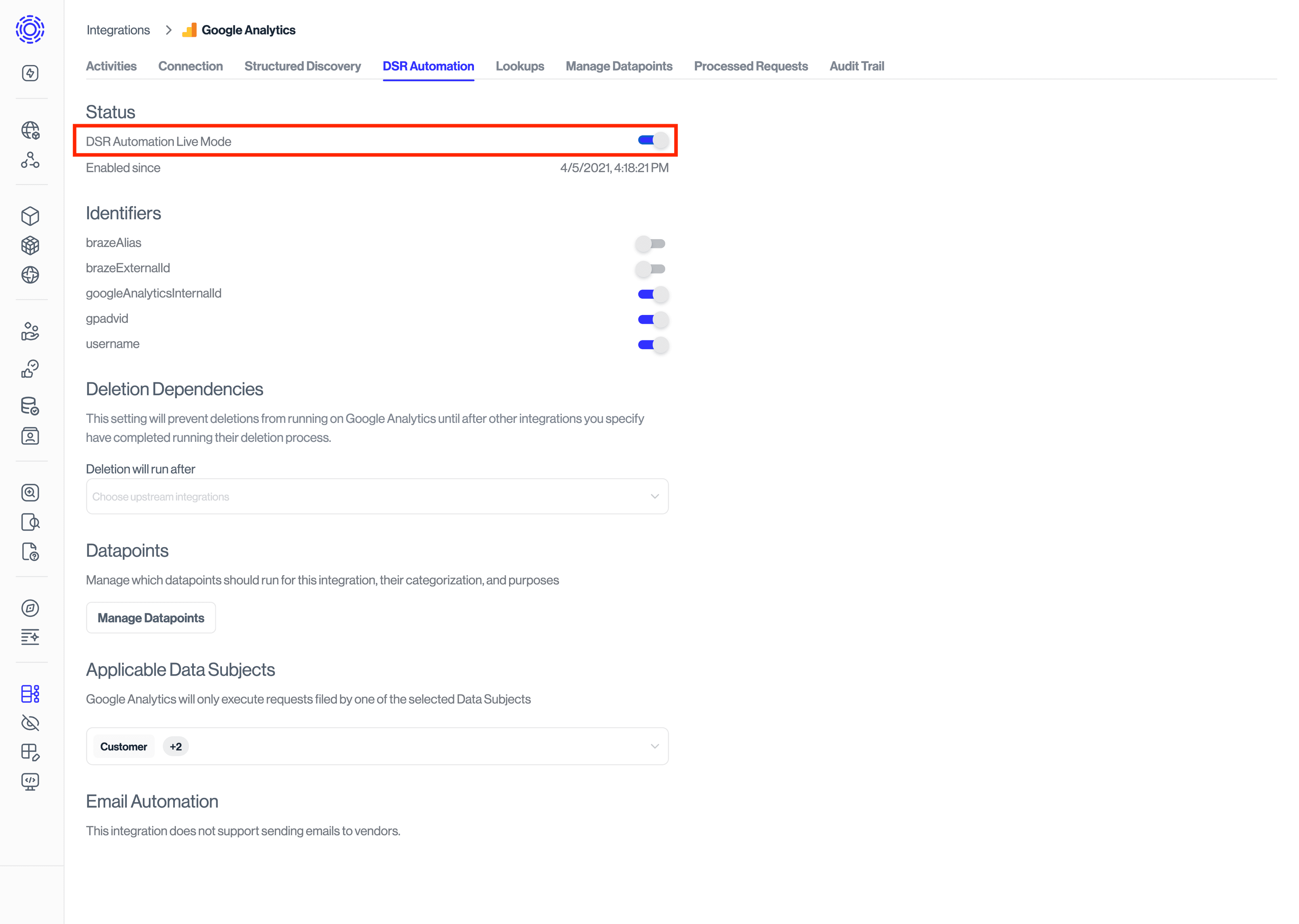Viewport: 1299px width, 924px height.
Task: Turn off the gpadvid identifier toggle
Action: click(652, 319)
